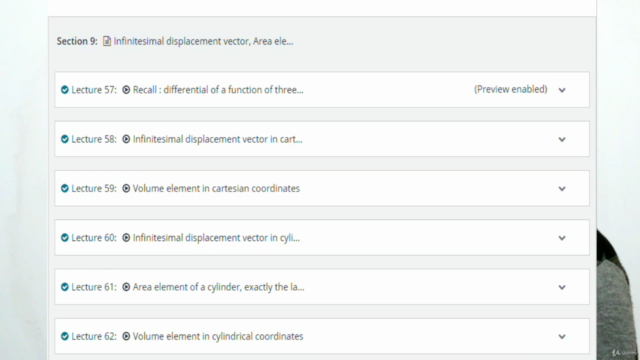Select the Lecture 60 row title
Image resolution: width=640 pixels, height=360 pixels.
click(216, 238)
